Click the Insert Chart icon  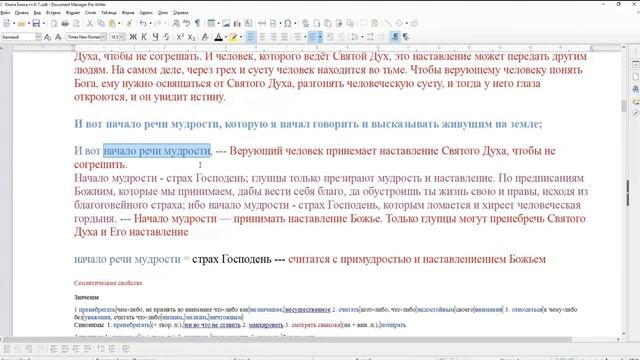(237, 23)
